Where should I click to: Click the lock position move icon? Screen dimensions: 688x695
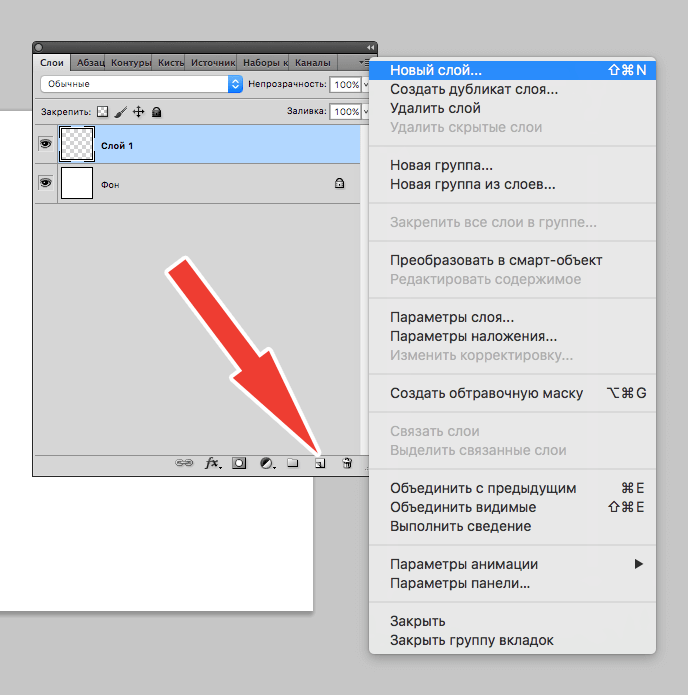tap(138, 112)
